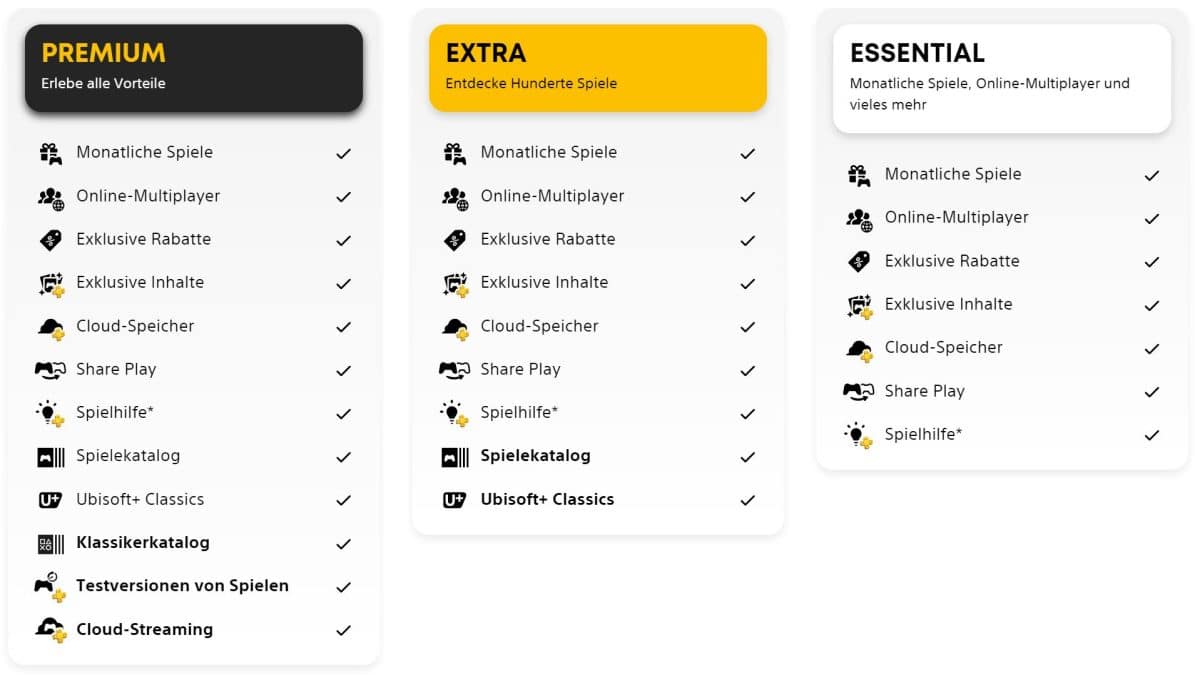Select the yellow EXTRA plan header
Image resolution: width=1200 pixels, height=675 pixels.
598,68
